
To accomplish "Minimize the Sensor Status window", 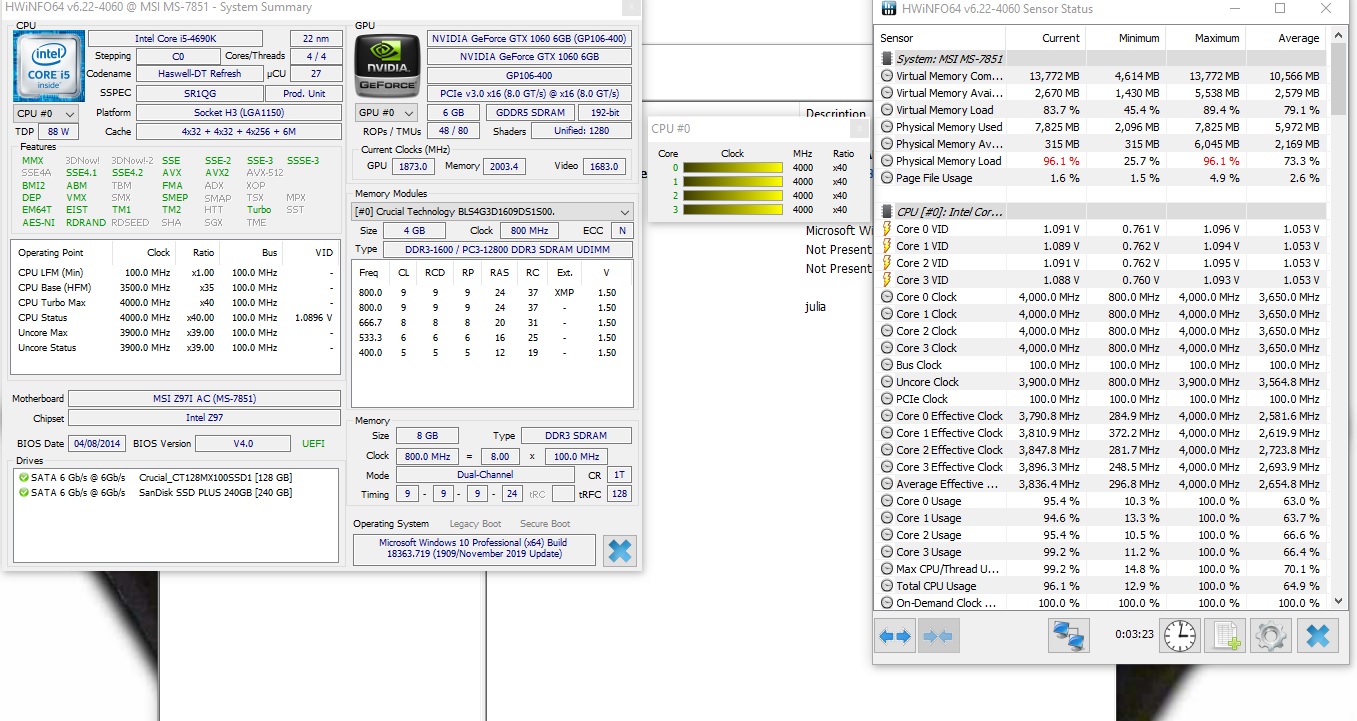I will pos(1234,9).
